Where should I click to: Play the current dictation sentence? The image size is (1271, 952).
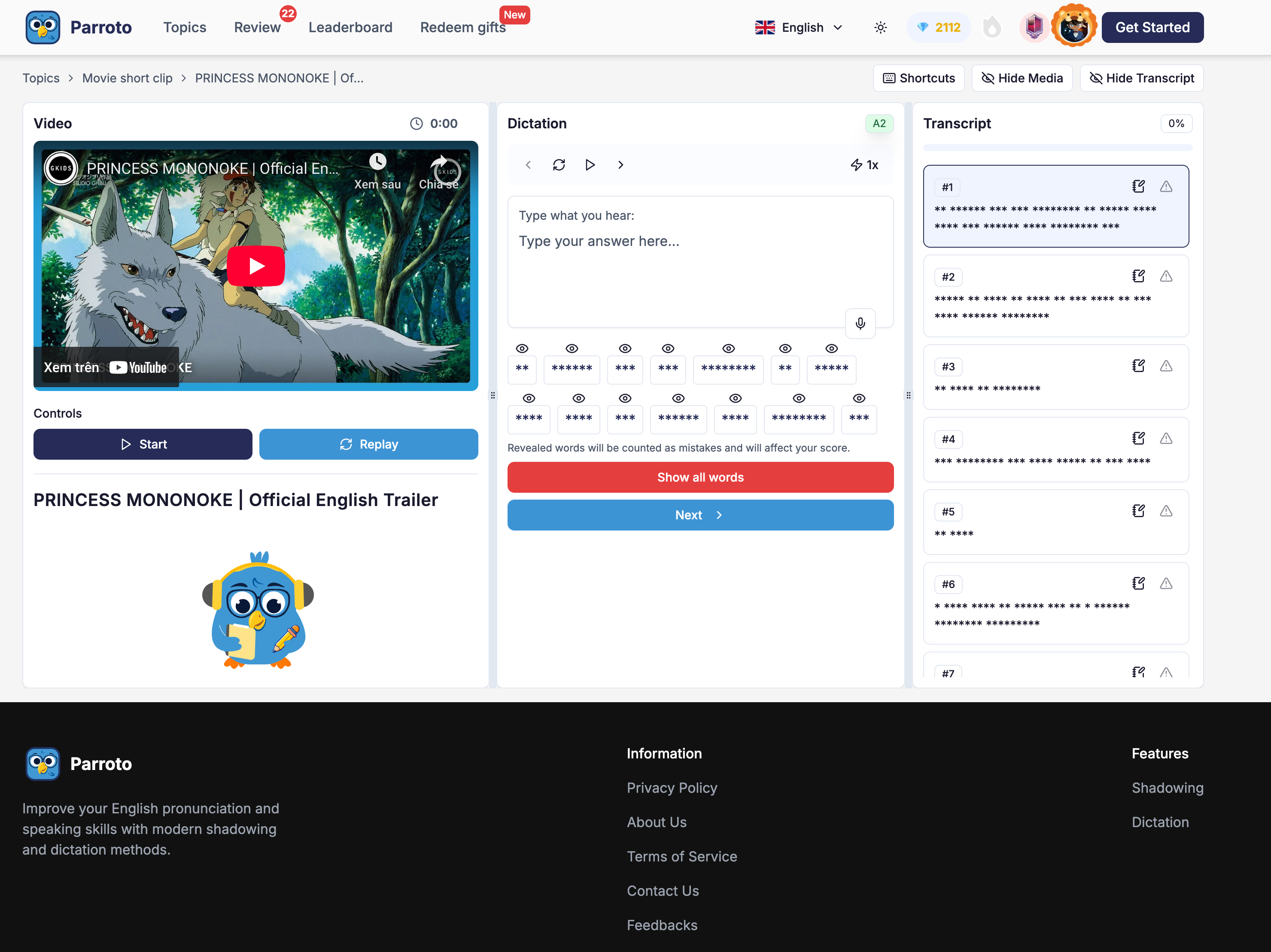[590, 165]
